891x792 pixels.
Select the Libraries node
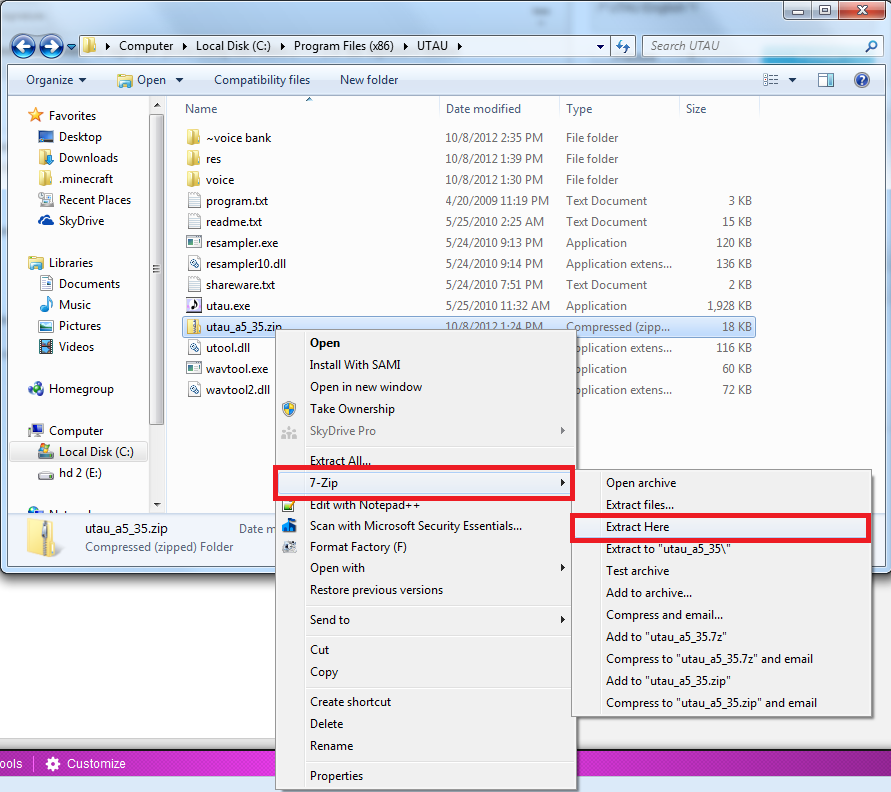pyautogui.click(x=60, y=263)
